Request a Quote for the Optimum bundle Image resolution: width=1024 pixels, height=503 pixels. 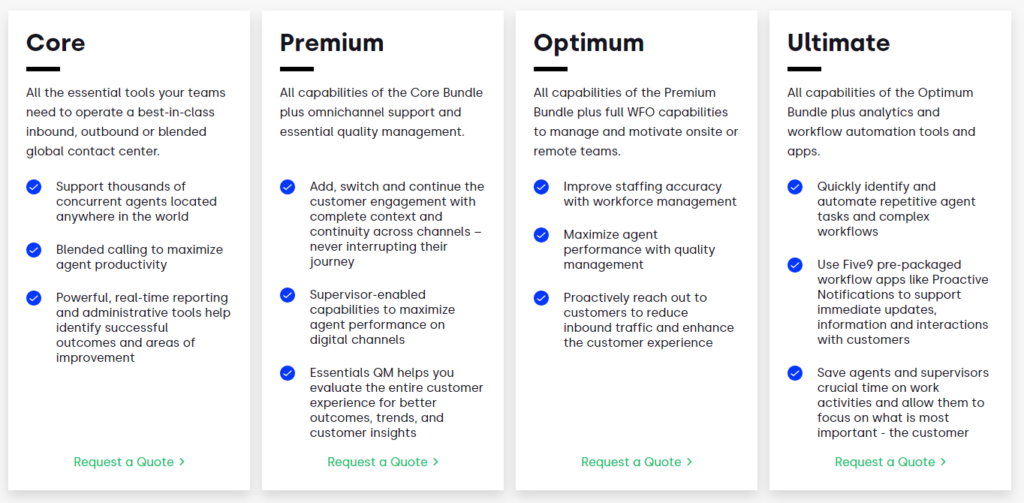637,462
